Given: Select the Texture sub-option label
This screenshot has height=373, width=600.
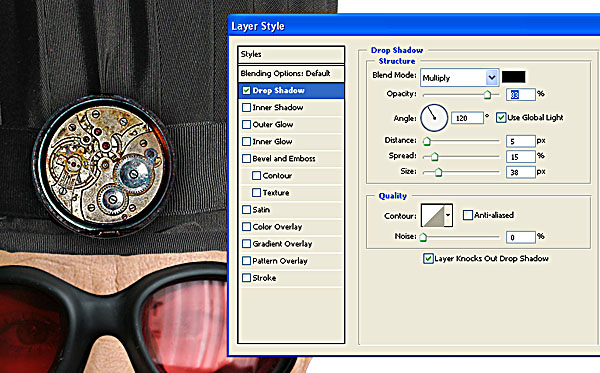Looking at the screenshot, I should (276, 192).
